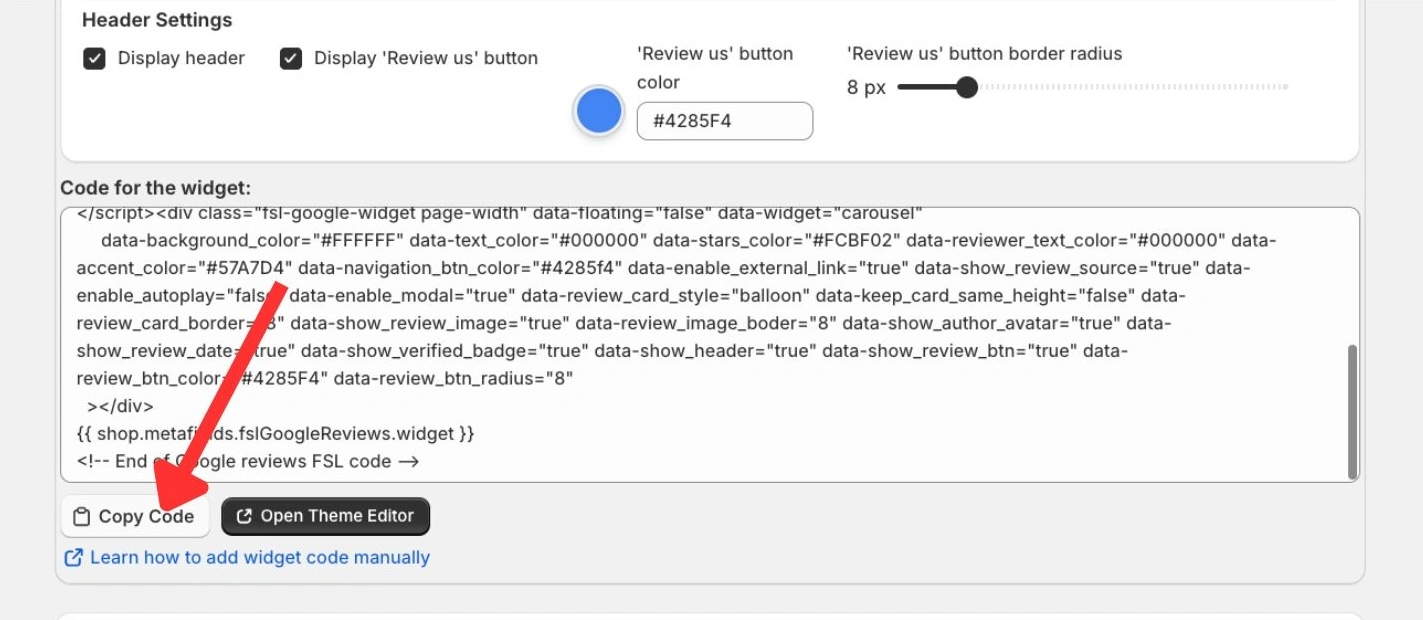The image size is (1423, 620).
Task: Adjust the border radius slider handle
Action: 966,88
